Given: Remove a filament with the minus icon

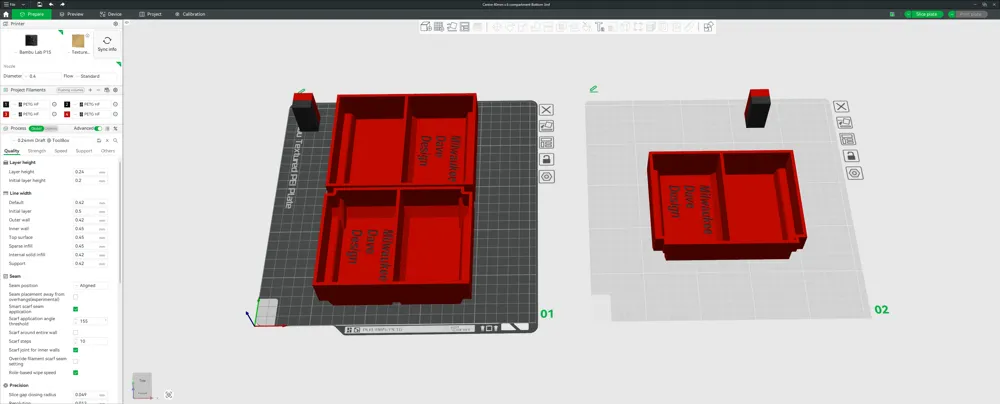Looking at the screenshot, I should (98, 90).
